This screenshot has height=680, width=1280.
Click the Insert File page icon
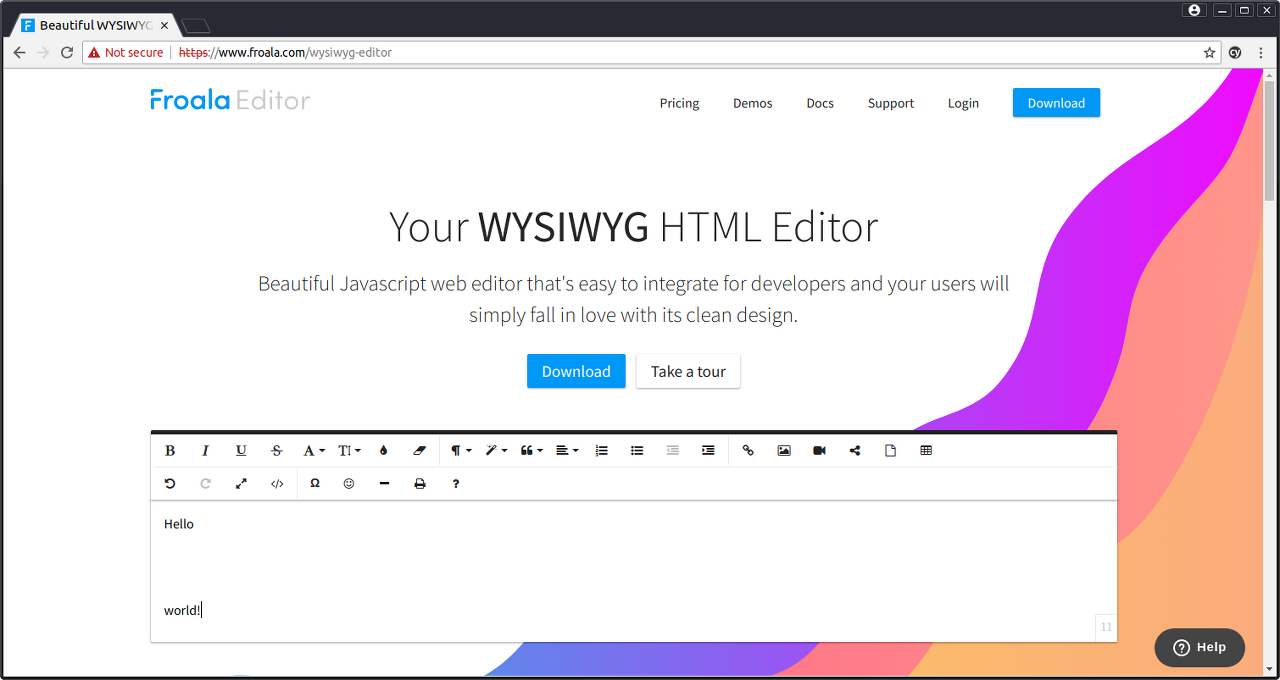890,451
